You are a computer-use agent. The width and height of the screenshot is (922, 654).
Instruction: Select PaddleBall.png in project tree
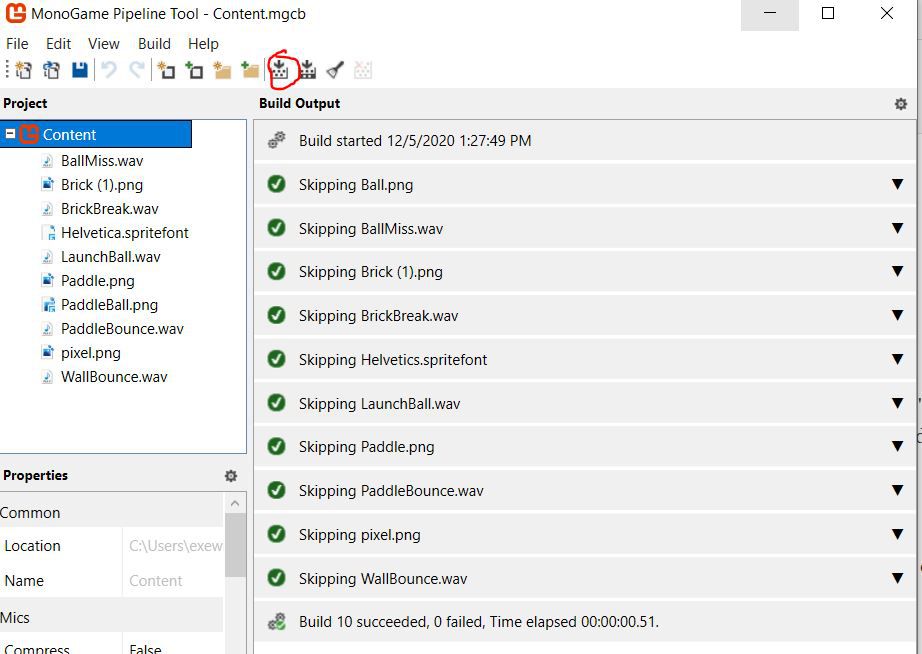pos(109,305)
